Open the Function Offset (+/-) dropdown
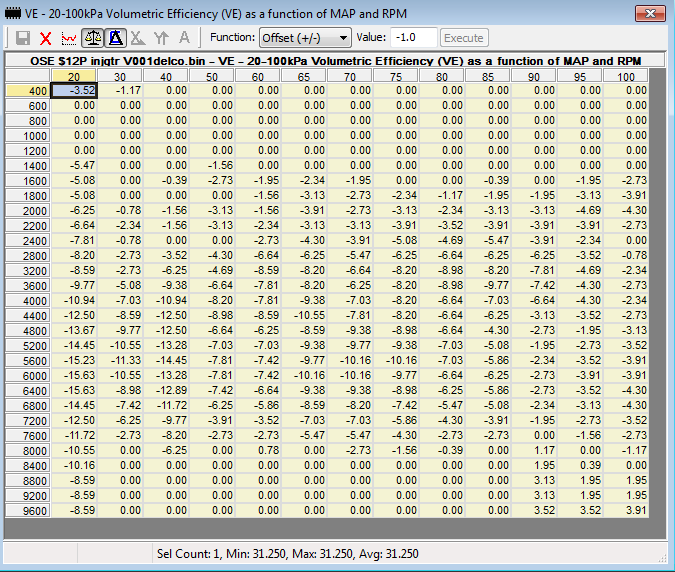The image size is (675, 572). coord(305,38)
